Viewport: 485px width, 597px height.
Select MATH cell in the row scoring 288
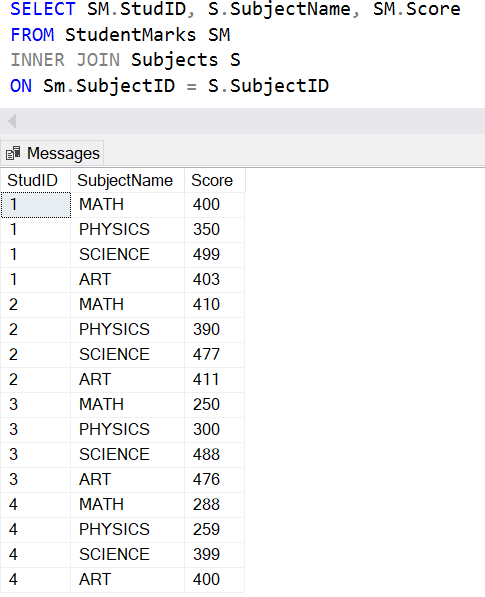click(128, 505)
